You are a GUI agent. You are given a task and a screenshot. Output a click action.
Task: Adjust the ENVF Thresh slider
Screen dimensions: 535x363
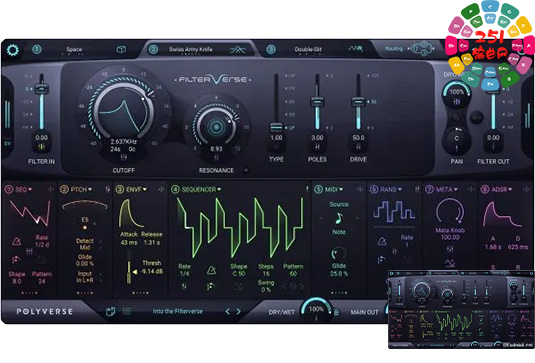[129, 272]
